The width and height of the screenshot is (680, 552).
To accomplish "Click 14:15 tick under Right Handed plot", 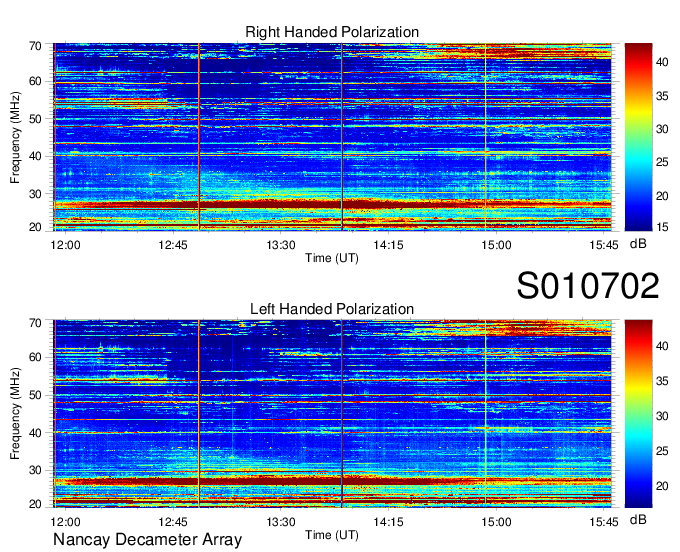I will [x=389, y=245].
